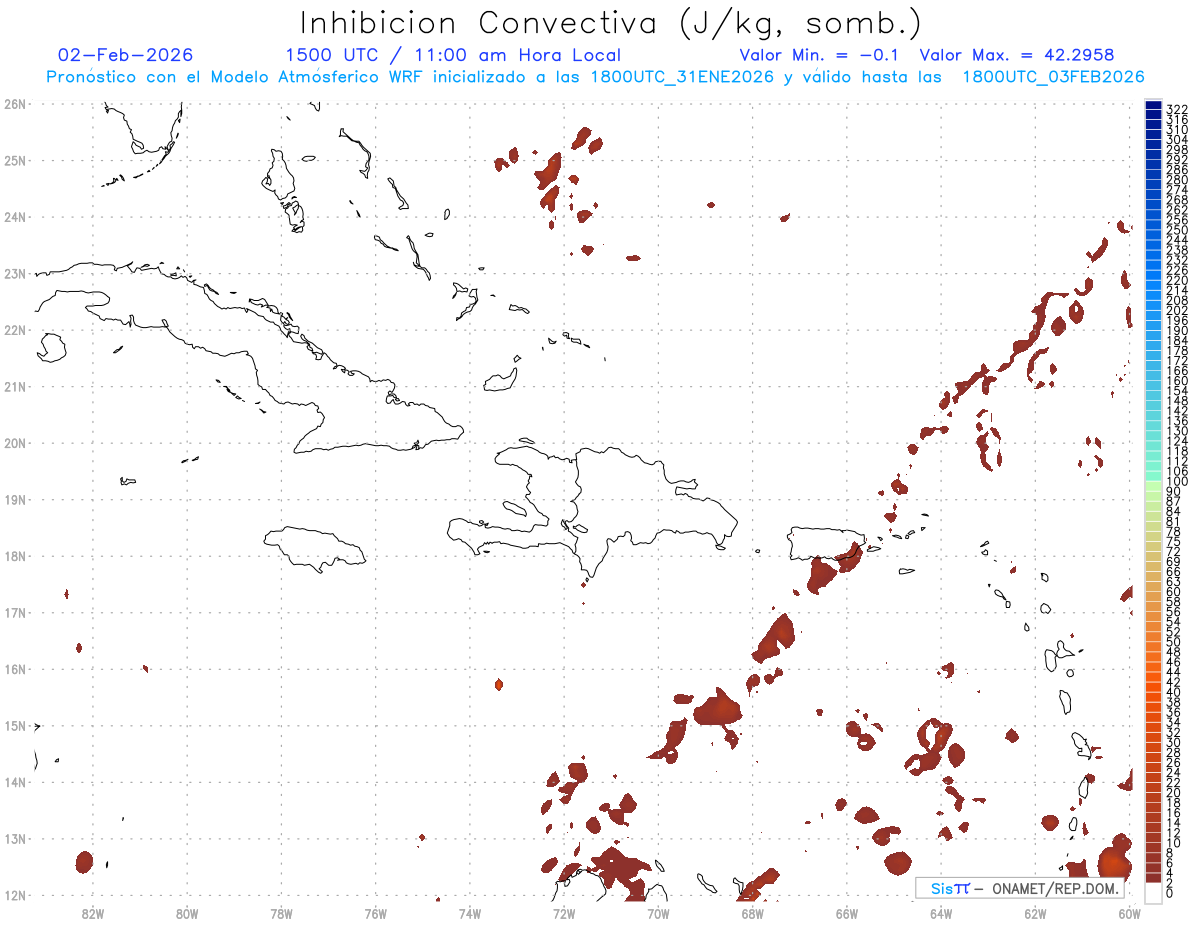Click the '1500 UTC / 11:00 am Hora Local' text
Screen dimensions: 1200x927
pyautogui.click(x=453, y=55)
